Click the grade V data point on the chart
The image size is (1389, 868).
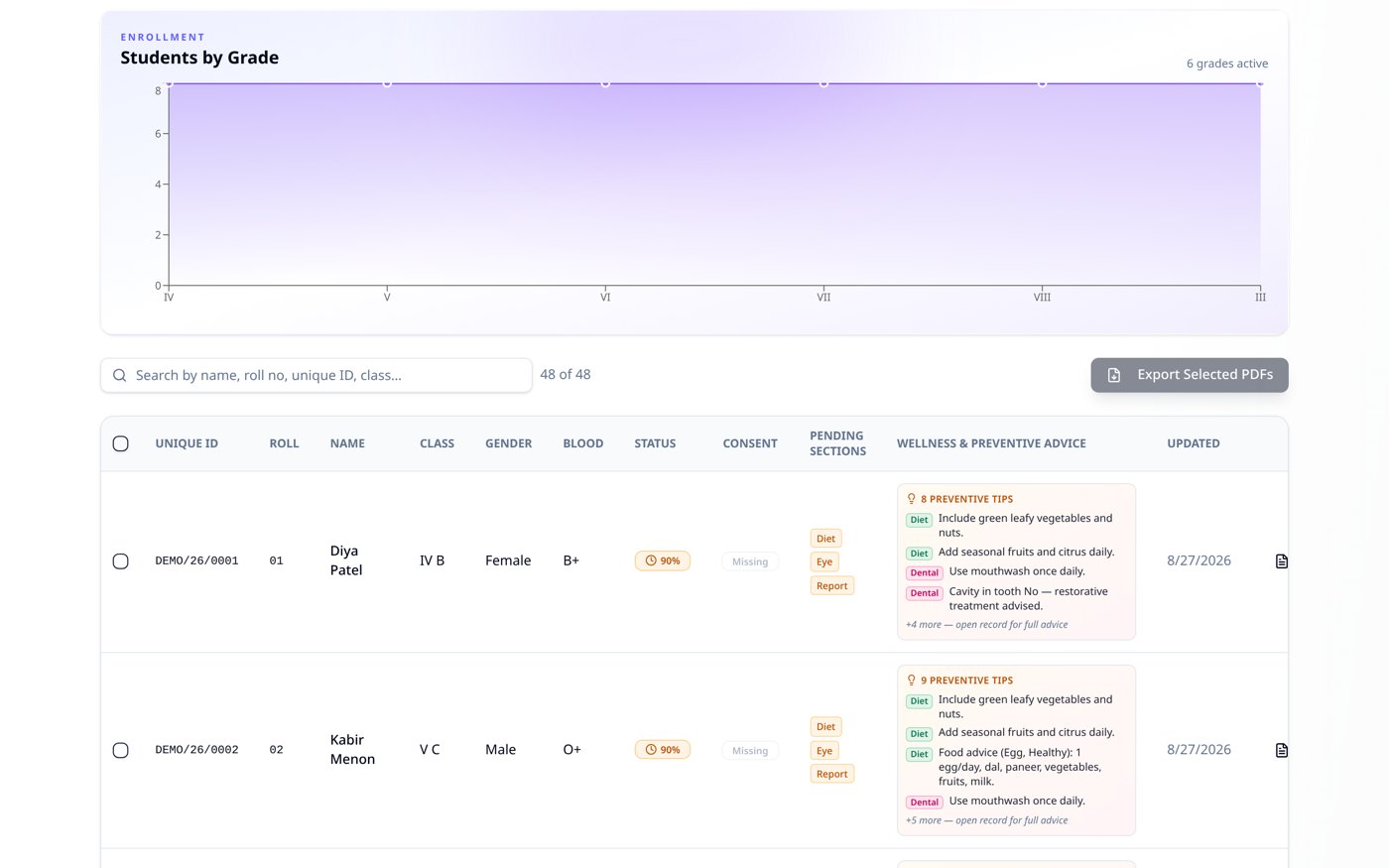coord(387,83)
